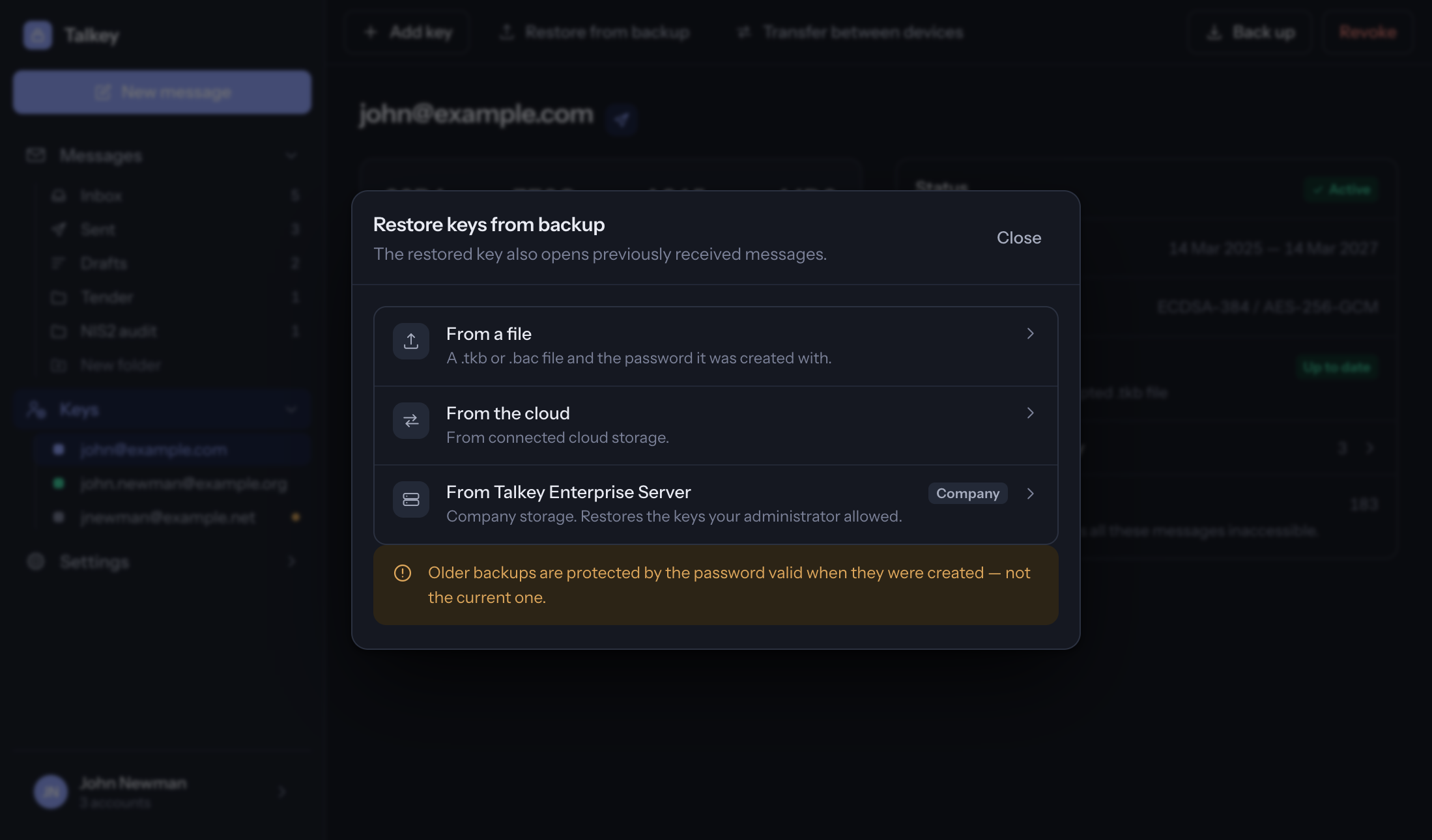Click the Keys person icon in sidebar

pyautogui.click(x=36, y=410)
